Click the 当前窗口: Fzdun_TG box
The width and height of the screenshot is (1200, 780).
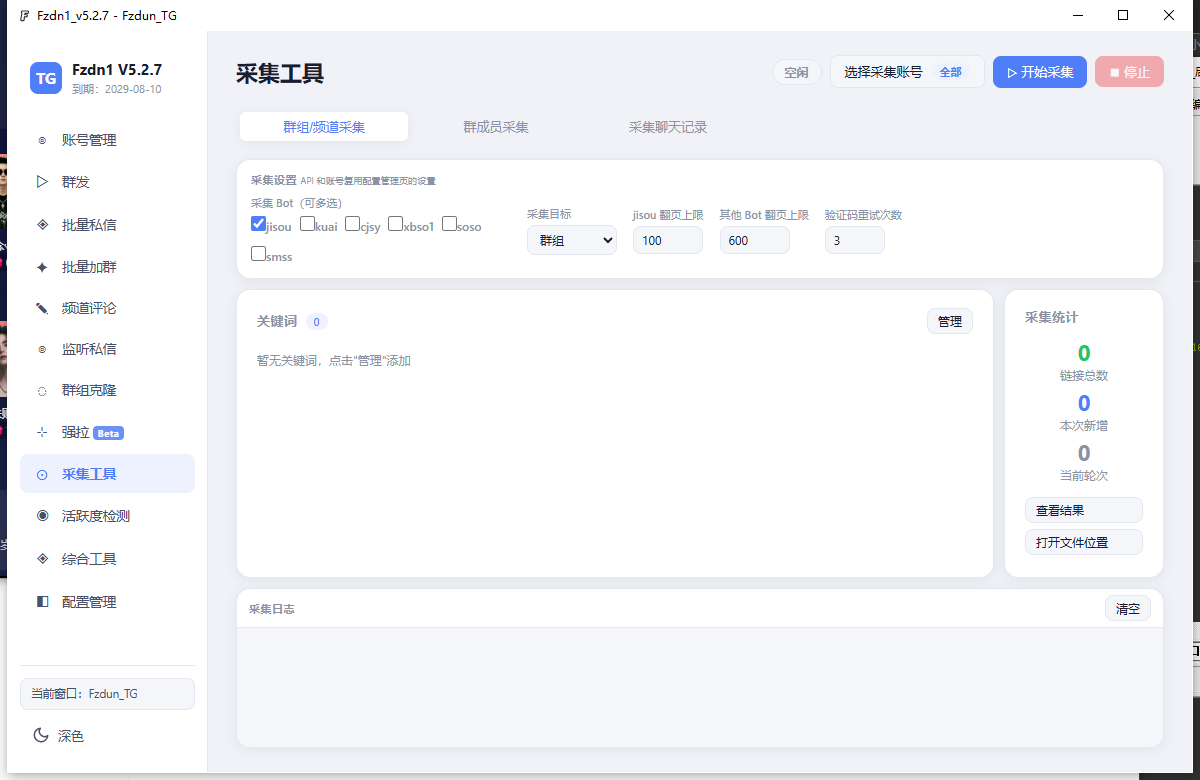pos(107,694)
